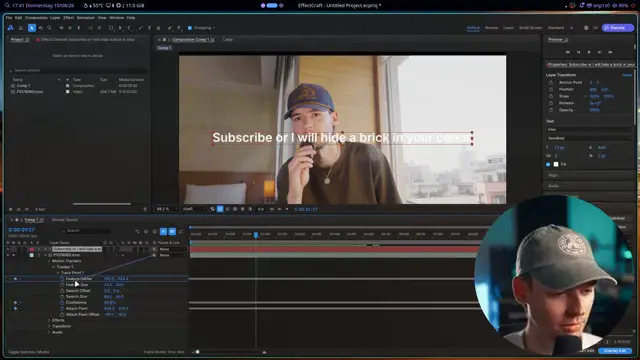Image resolution: width=640 pixels, height=360 pixels.
Task: Play the preview in Preview panel
Action: click(x=589, y=52)
